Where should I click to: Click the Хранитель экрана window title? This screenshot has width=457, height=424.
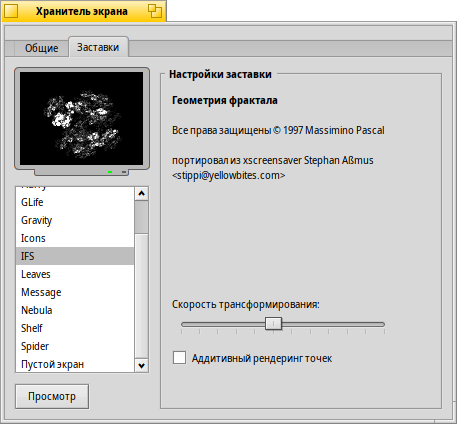click(82, 11)
